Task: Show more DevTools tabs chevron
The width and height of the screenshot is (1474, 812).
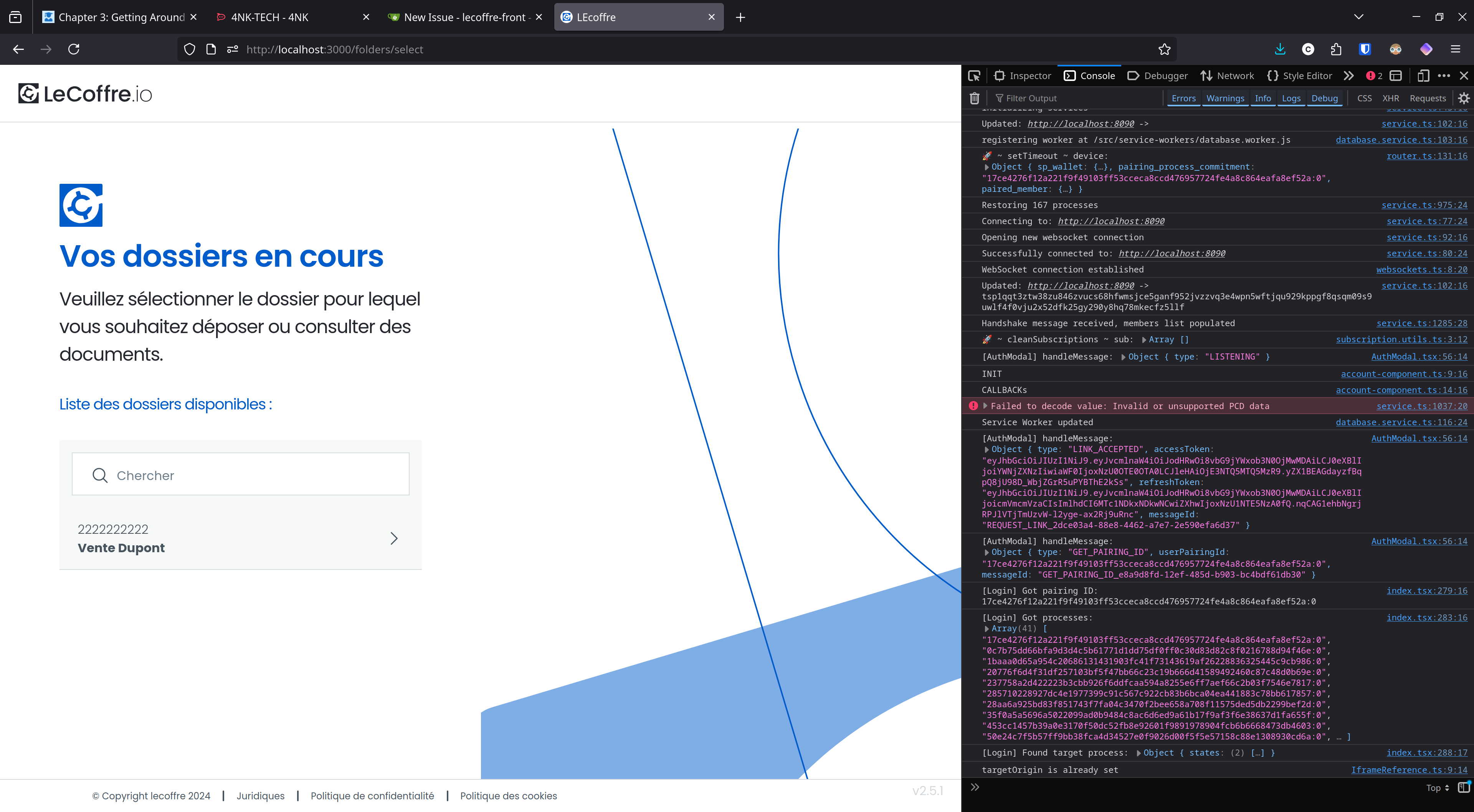Action: pyautogui.click(x=1349, y=76)
